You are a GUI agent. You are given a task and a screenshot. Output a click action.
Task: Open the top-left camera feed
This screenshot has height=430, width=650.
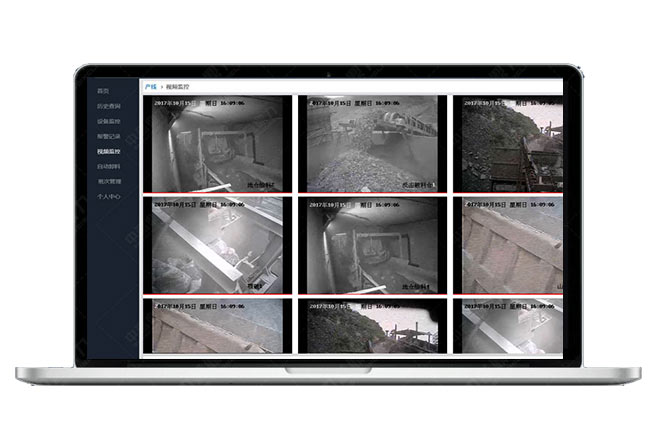click(217, 144)
